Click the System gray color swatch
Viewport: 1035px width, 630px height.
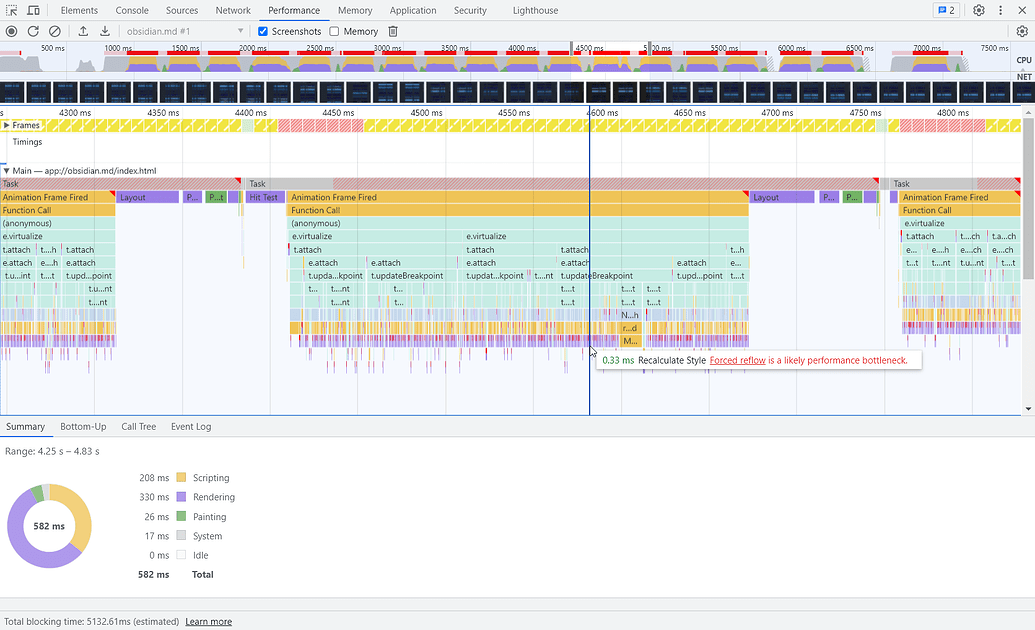(x=182, y=536)
